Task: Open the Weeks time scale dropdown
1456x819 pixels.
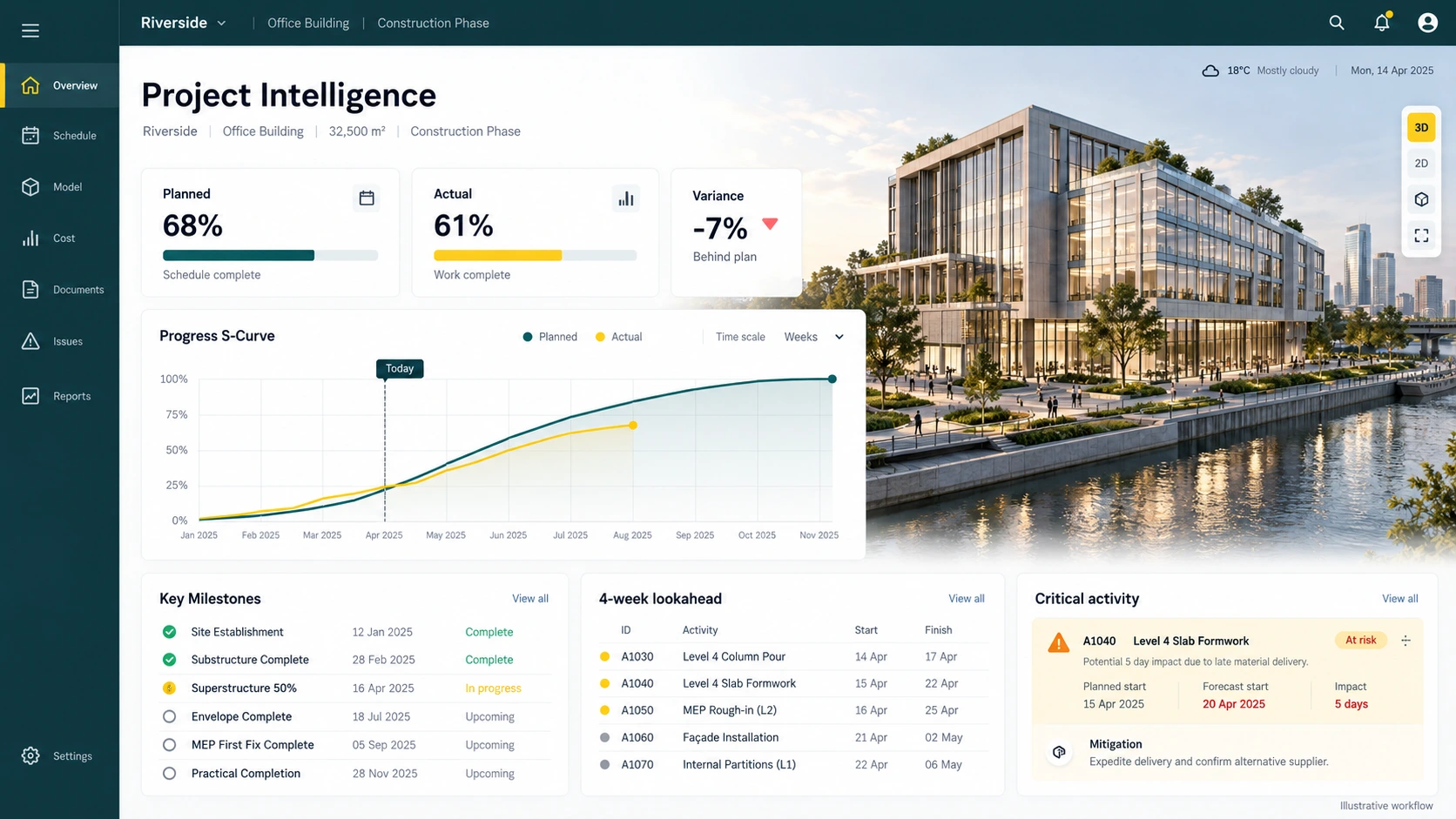Action: [x=813, y=337]
